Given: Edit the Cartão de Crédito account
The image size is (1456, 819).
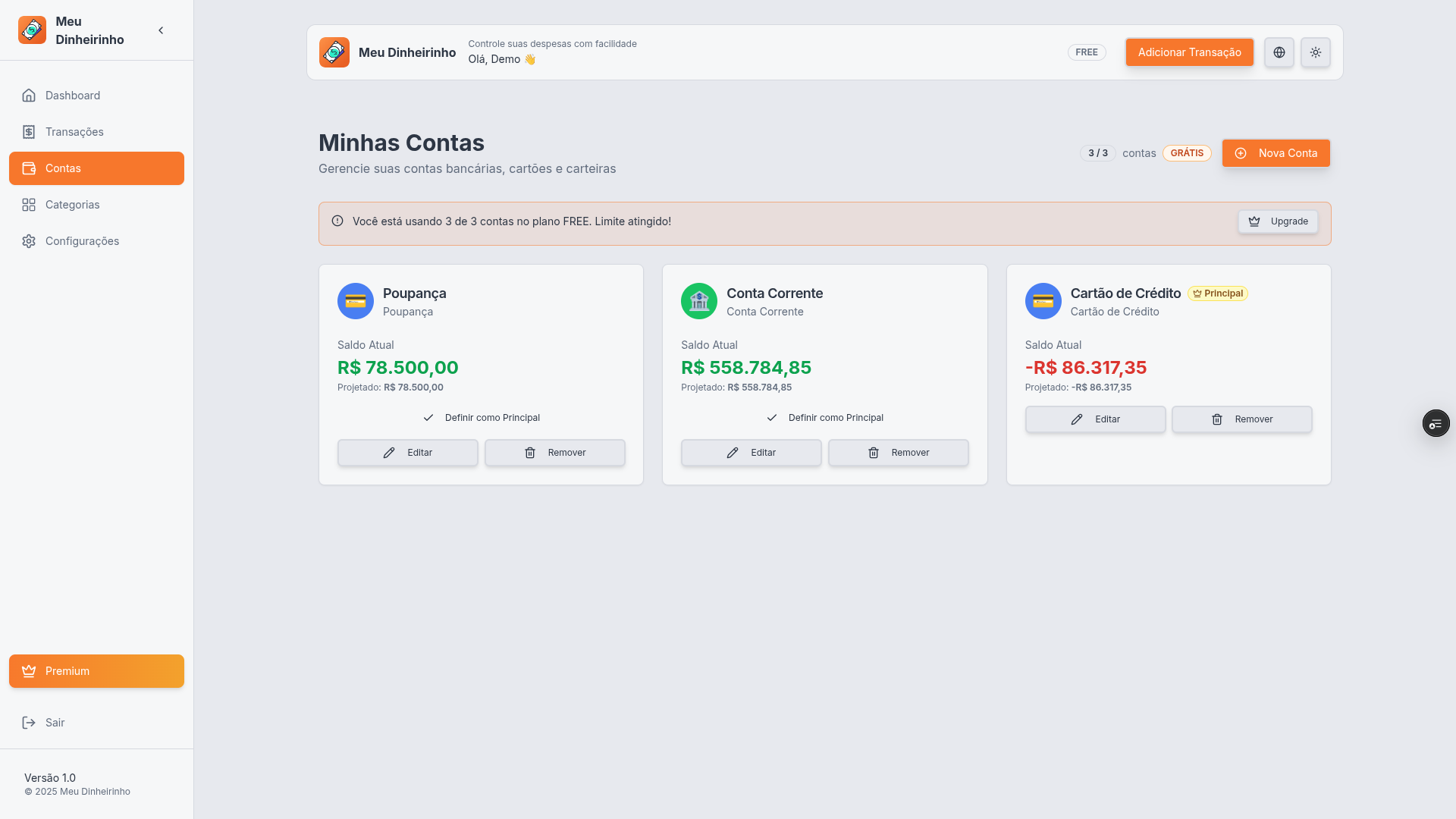Looking at the screenshot, I should tap(1095, 419).
